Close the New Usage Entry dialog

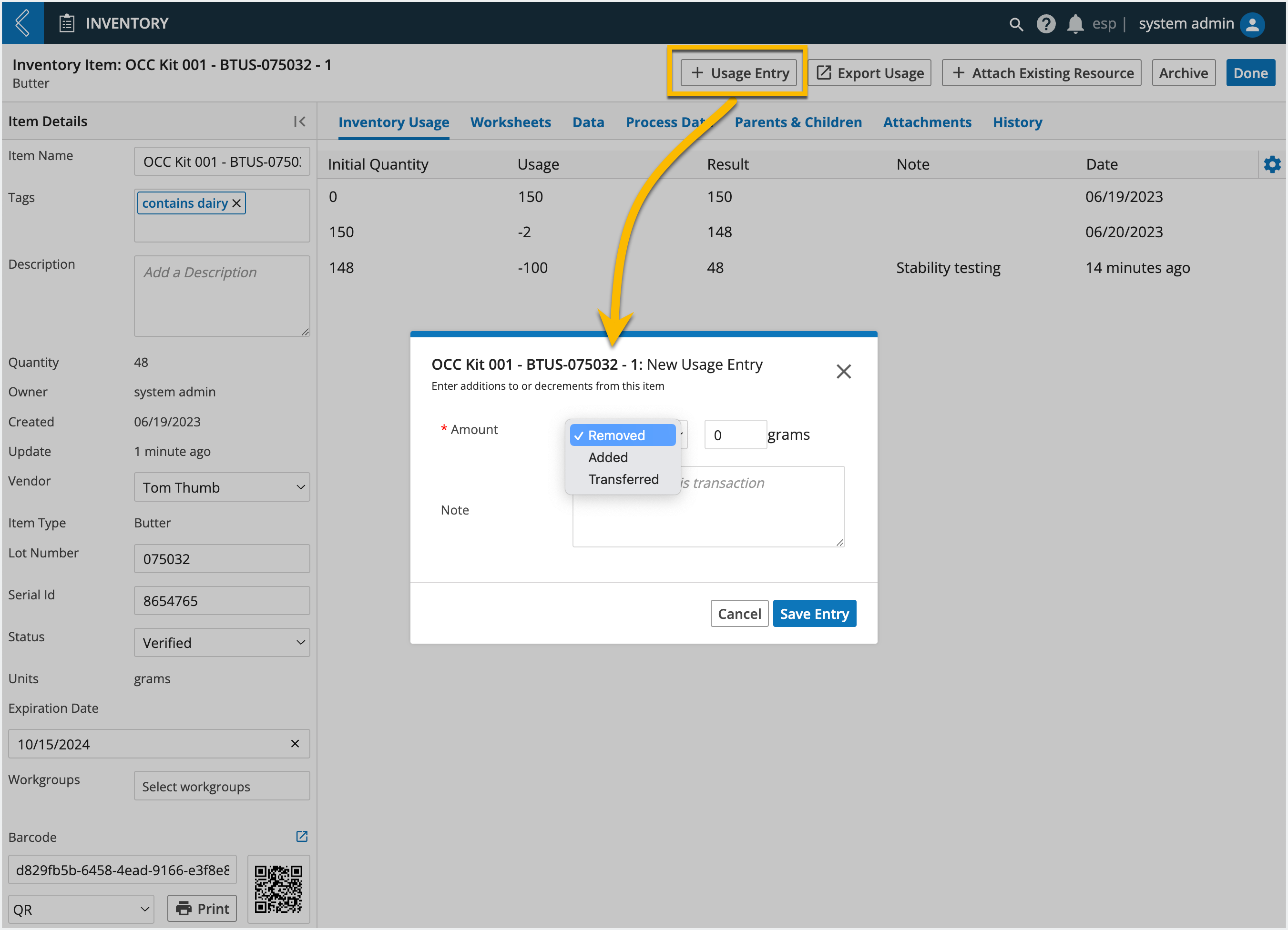click(x=843, y=371)
